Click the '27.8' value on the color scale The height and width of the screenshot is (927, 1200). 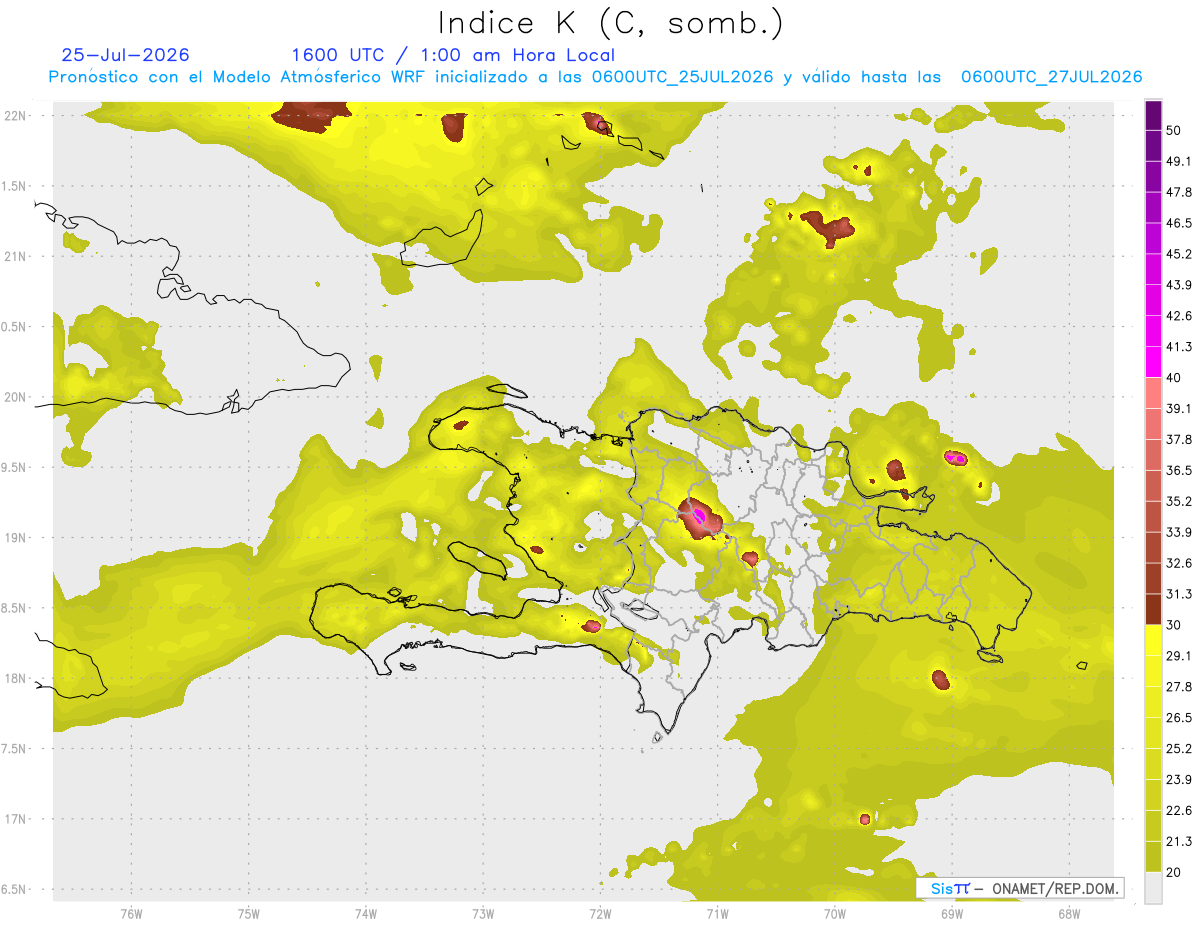(x=1179, y=687)
